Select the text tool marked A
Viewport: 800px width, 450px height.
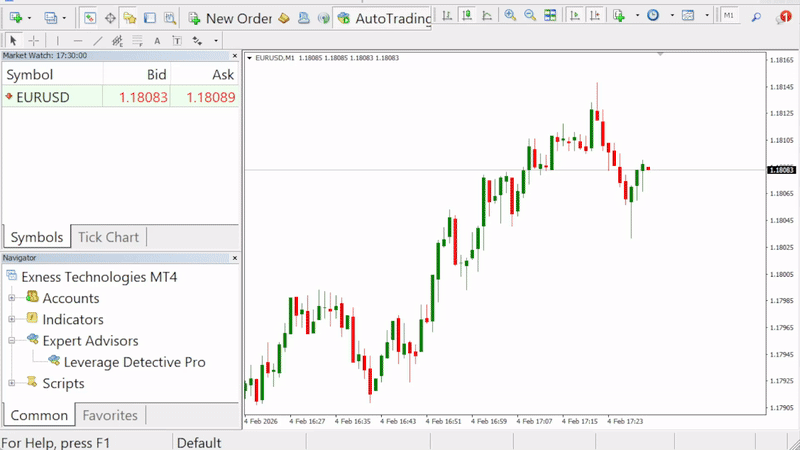pyautogui.click(x=157, y=41)
